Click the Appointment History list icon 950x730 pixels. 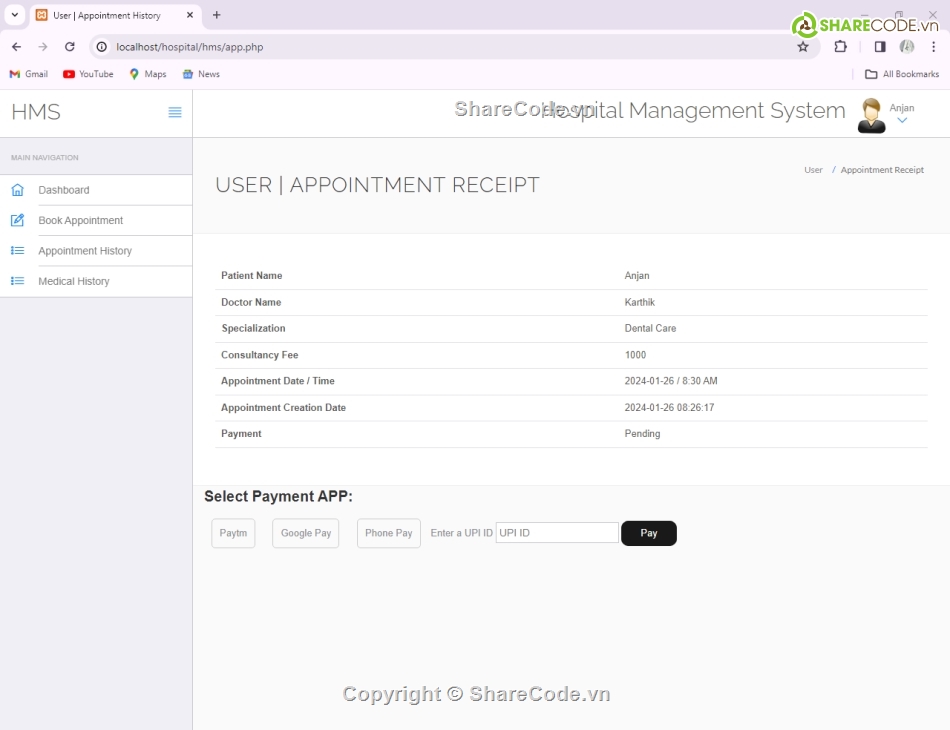click(17, 251)
